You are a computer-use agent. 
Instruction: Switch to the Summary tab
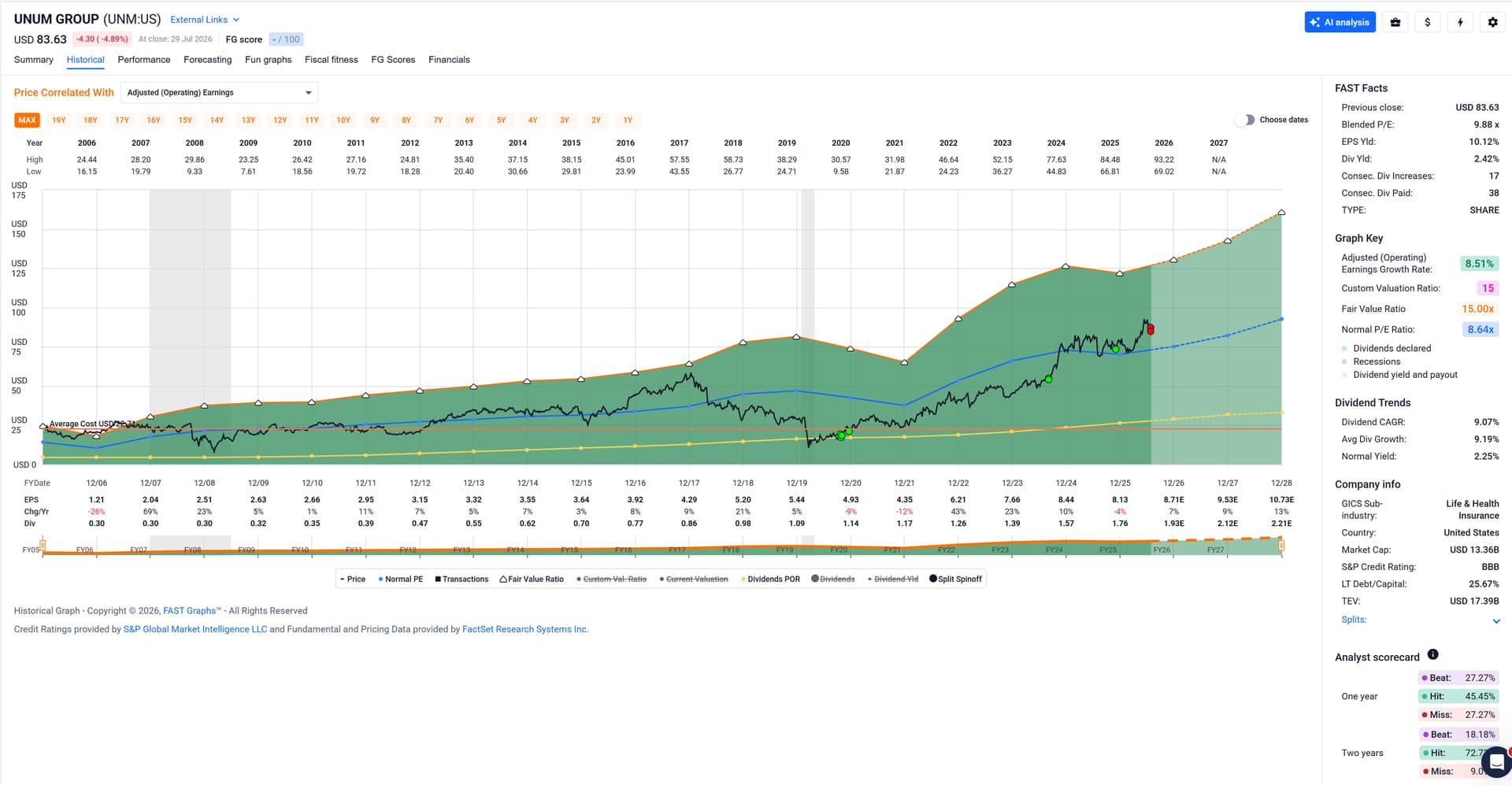click(34, 60)
